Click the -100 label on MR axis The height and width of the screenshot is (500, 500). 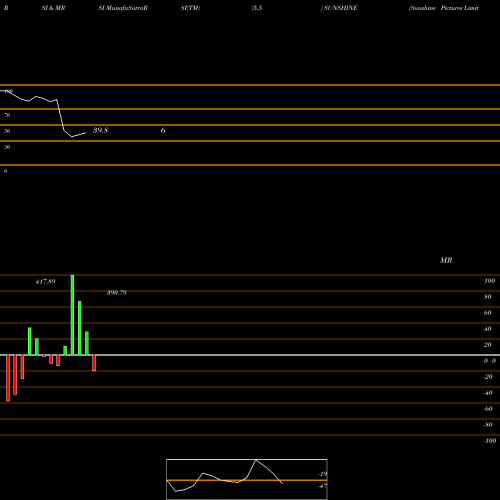(490, 441)
